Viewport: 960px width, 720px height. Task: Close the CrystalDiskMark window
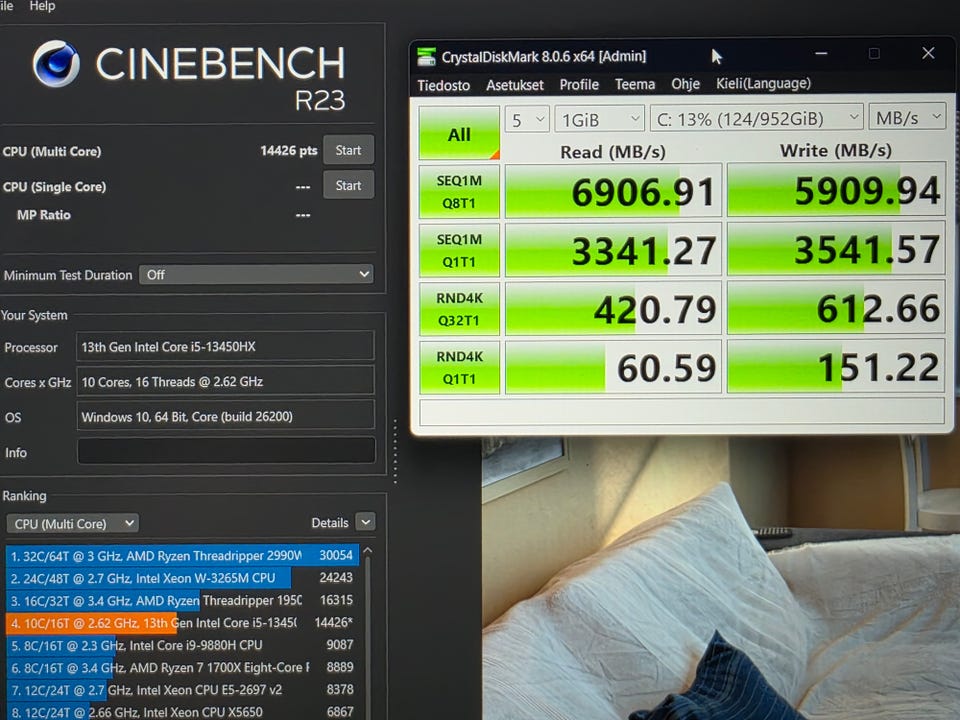coord(928,53)
